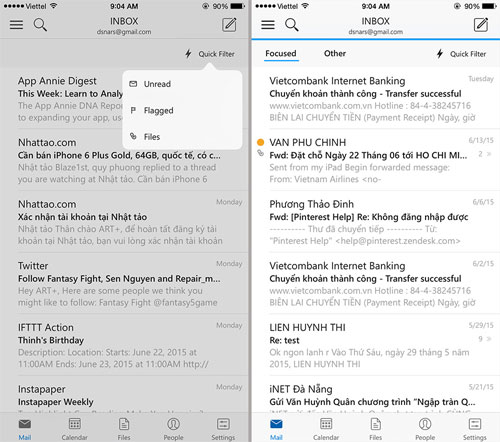Select Flagged filter option
This screenshot has height=442, width=500.
point(182,110)
